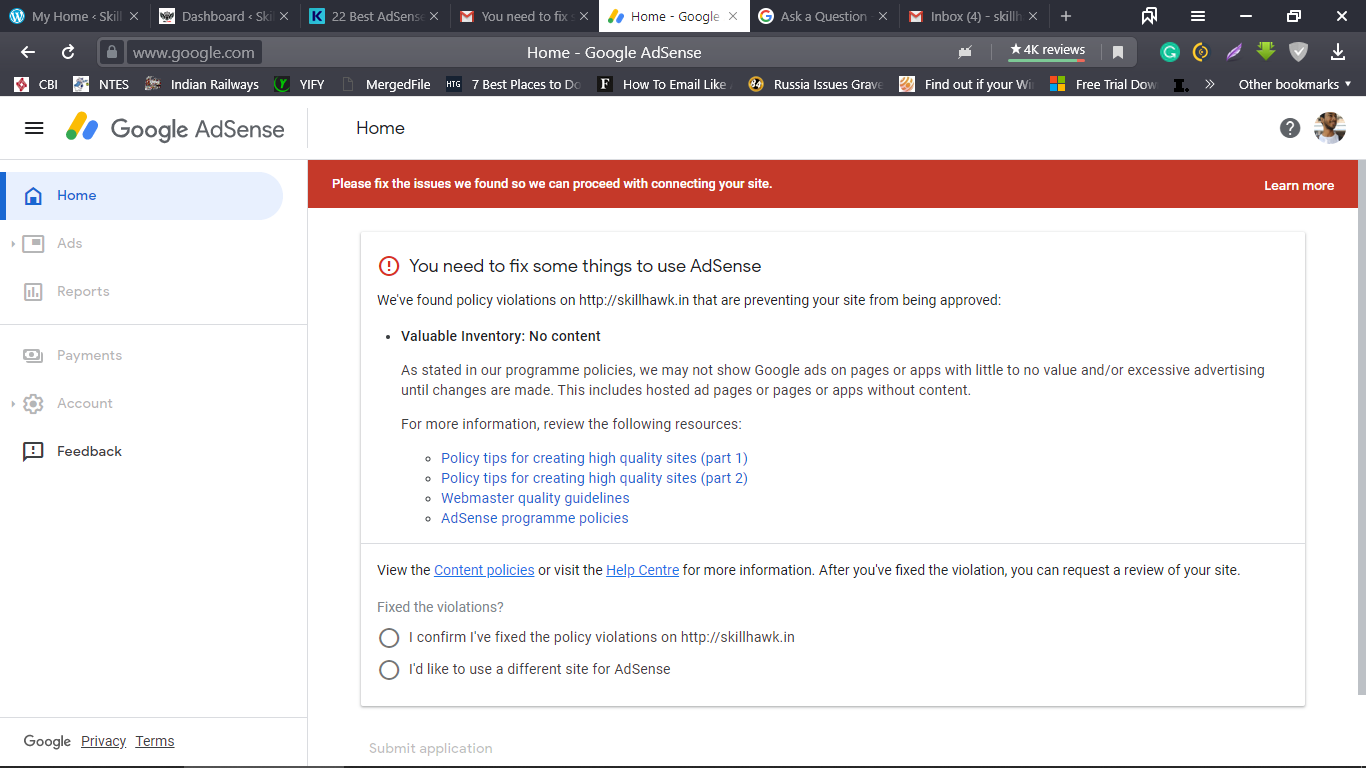This screenshot has width=1366, height=768.
Task: Click the Home sidebar icon
Action: (x=33, y=196)
